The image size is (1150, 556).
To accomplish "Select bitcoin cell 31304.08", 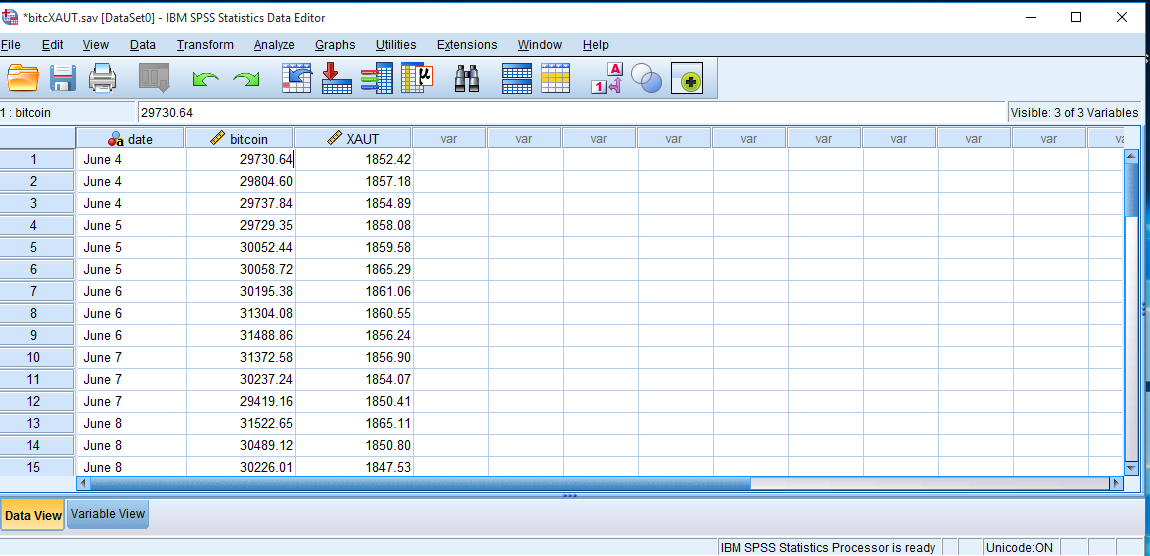I will (x=241, y=313).
